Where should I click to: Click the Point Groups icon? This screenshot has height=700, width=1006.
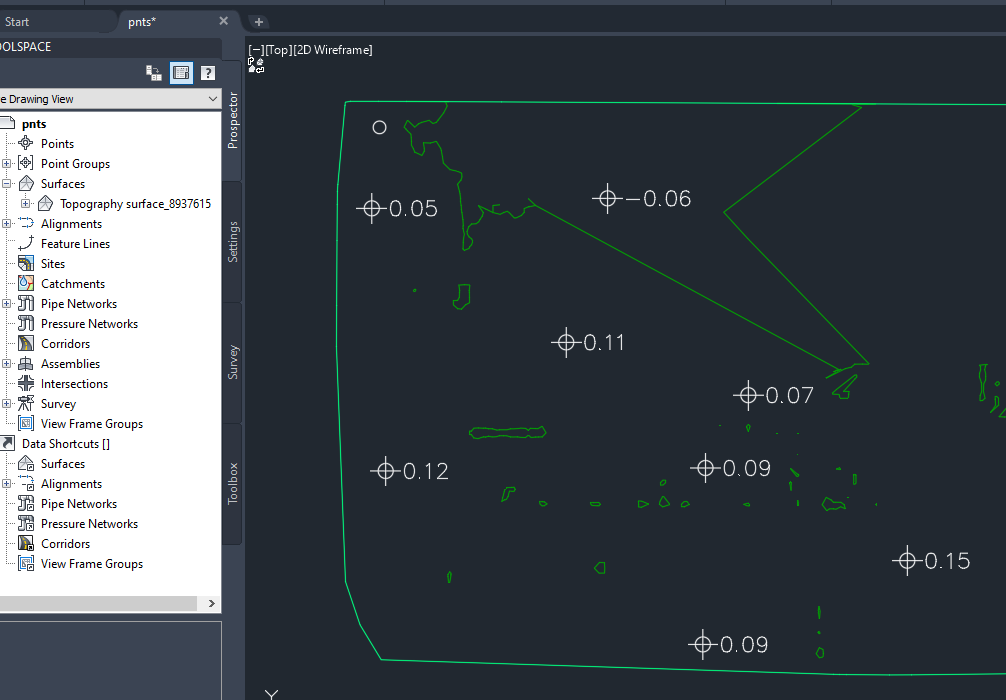(x=26, y=163)
